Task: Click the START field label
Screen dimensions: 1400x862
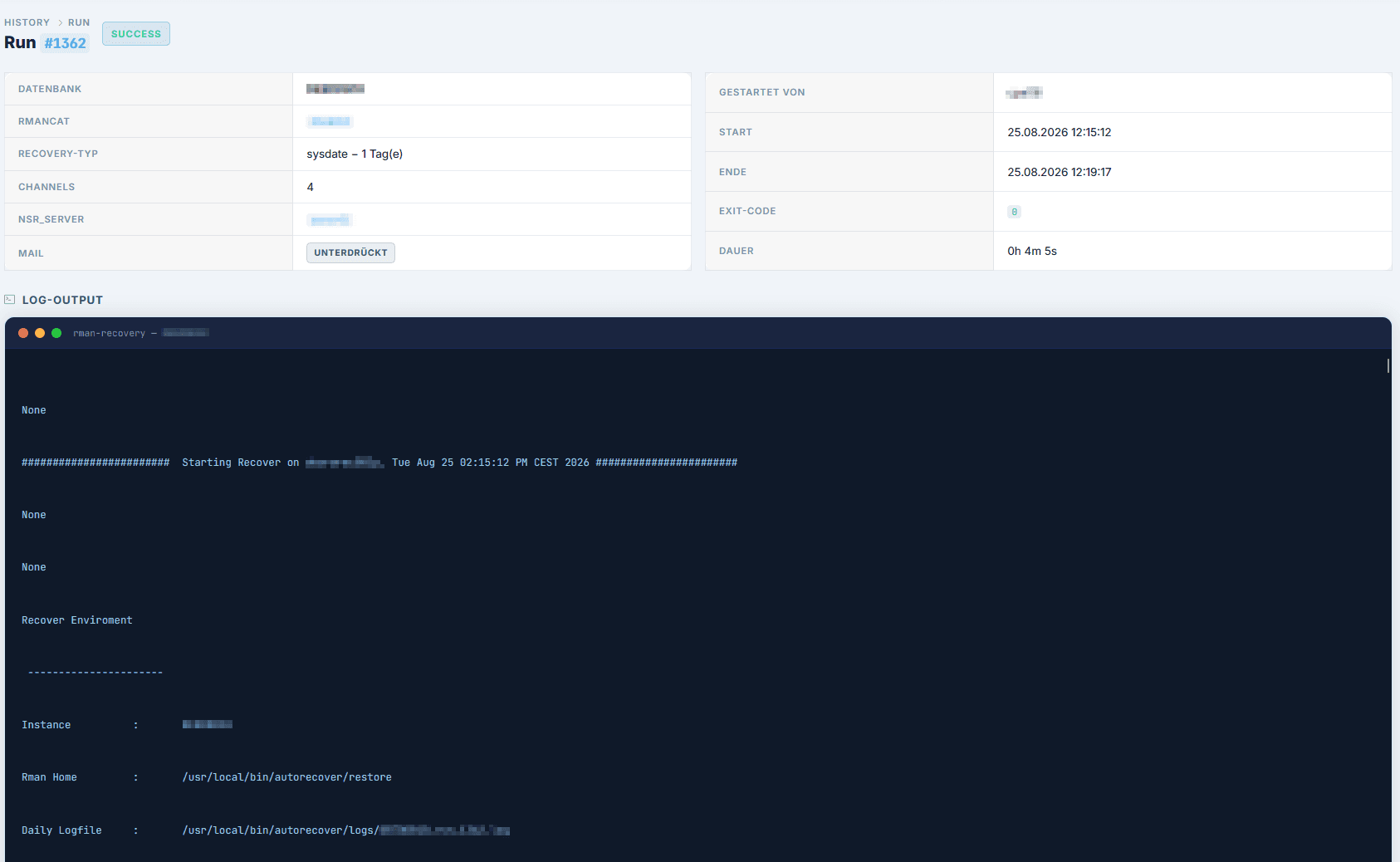Action: [x=736, y=132]
